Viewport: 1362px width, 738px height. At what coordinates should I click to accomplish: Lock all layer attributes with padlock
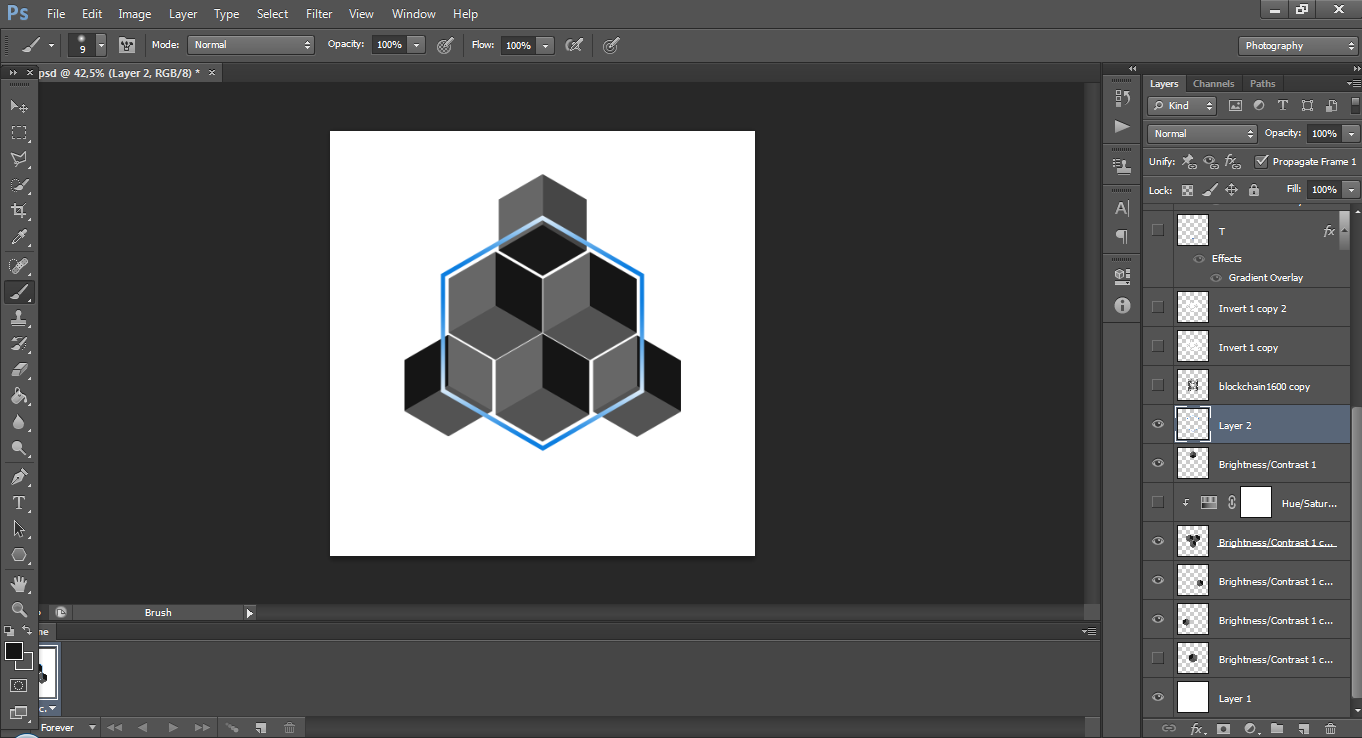tap(1254, 190)
